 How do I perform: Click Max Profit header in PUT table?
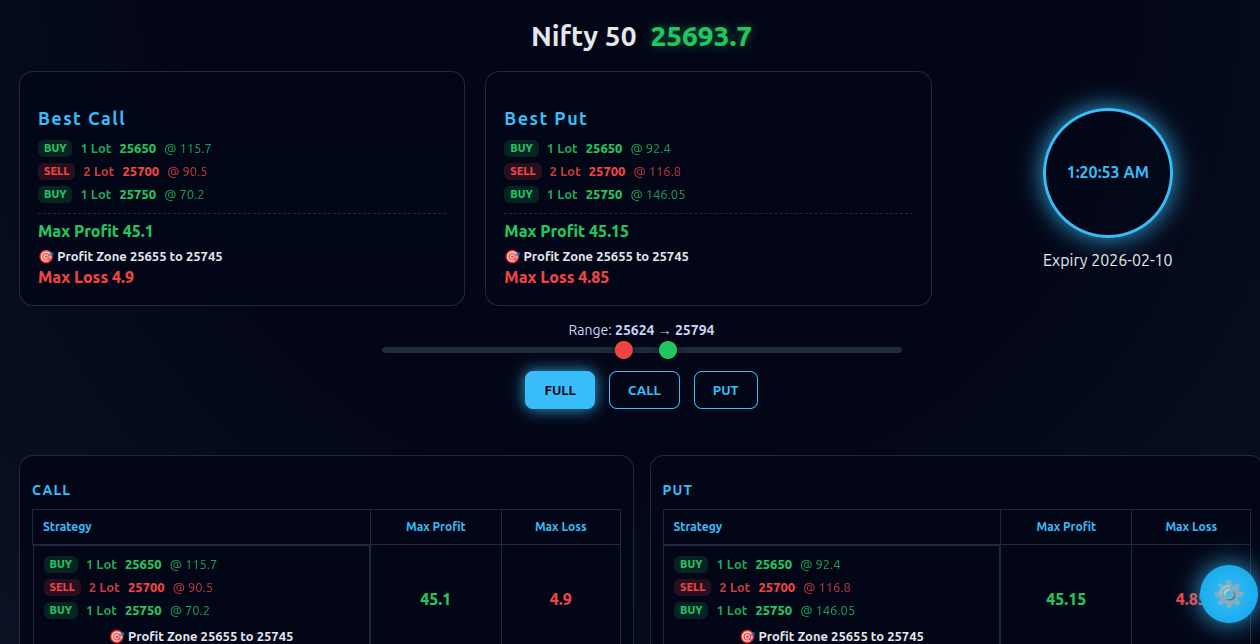pyautogui.click(x=1066, y=526)
